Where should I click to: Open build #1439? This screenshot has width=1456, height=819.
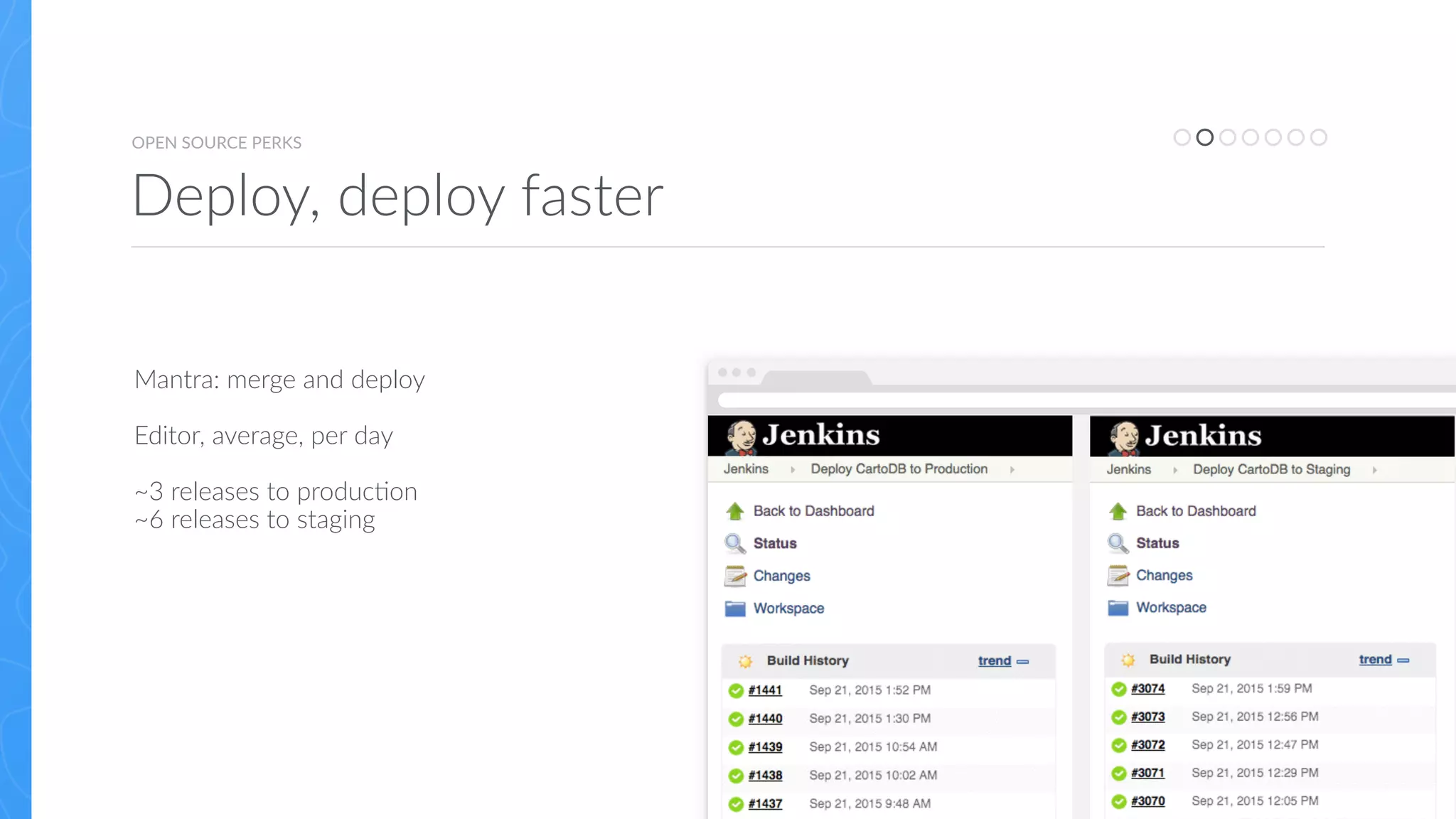(x=765, y=747)
